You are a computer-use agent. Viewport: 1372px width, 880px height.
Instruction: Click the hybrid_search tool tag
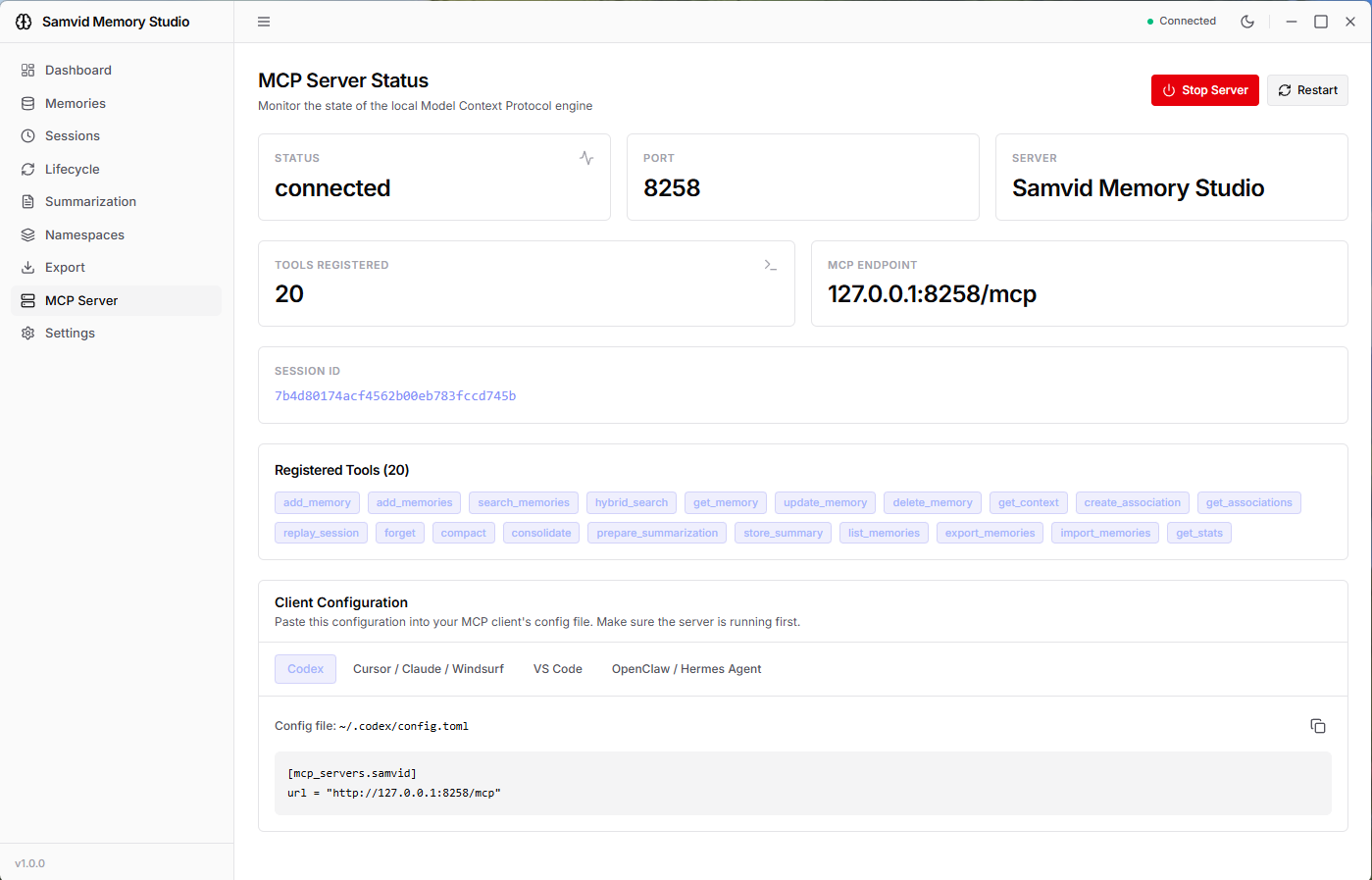[x=632, y=503]
